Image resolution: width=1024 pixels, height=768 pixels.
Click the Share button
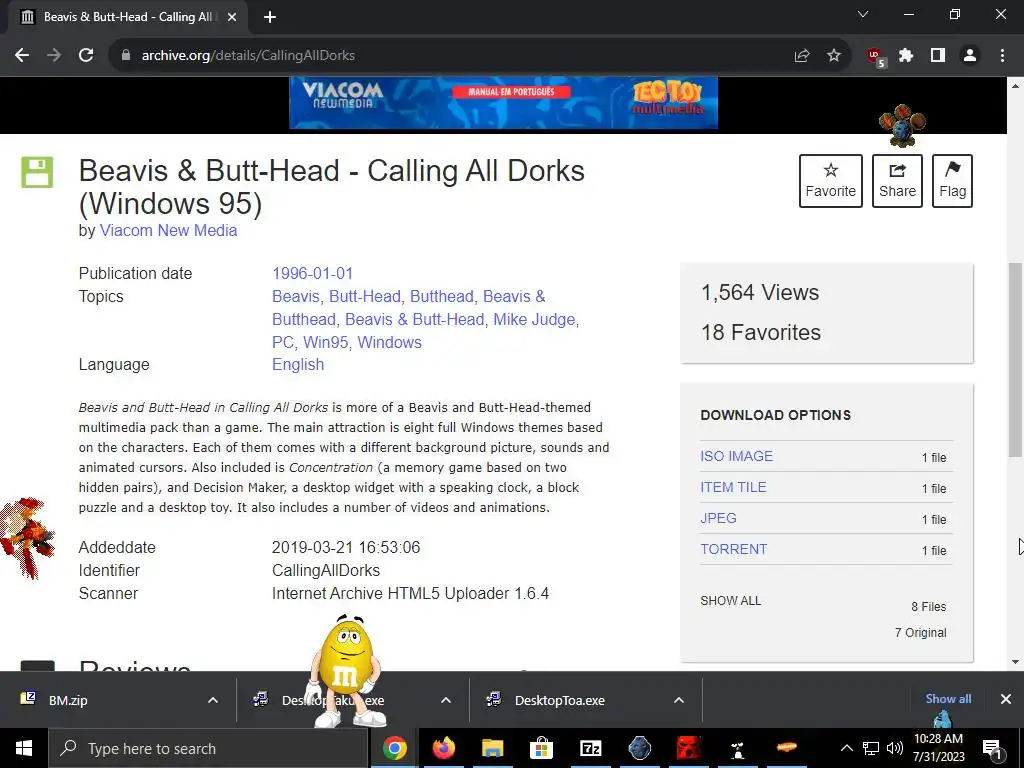coord(897,181)
